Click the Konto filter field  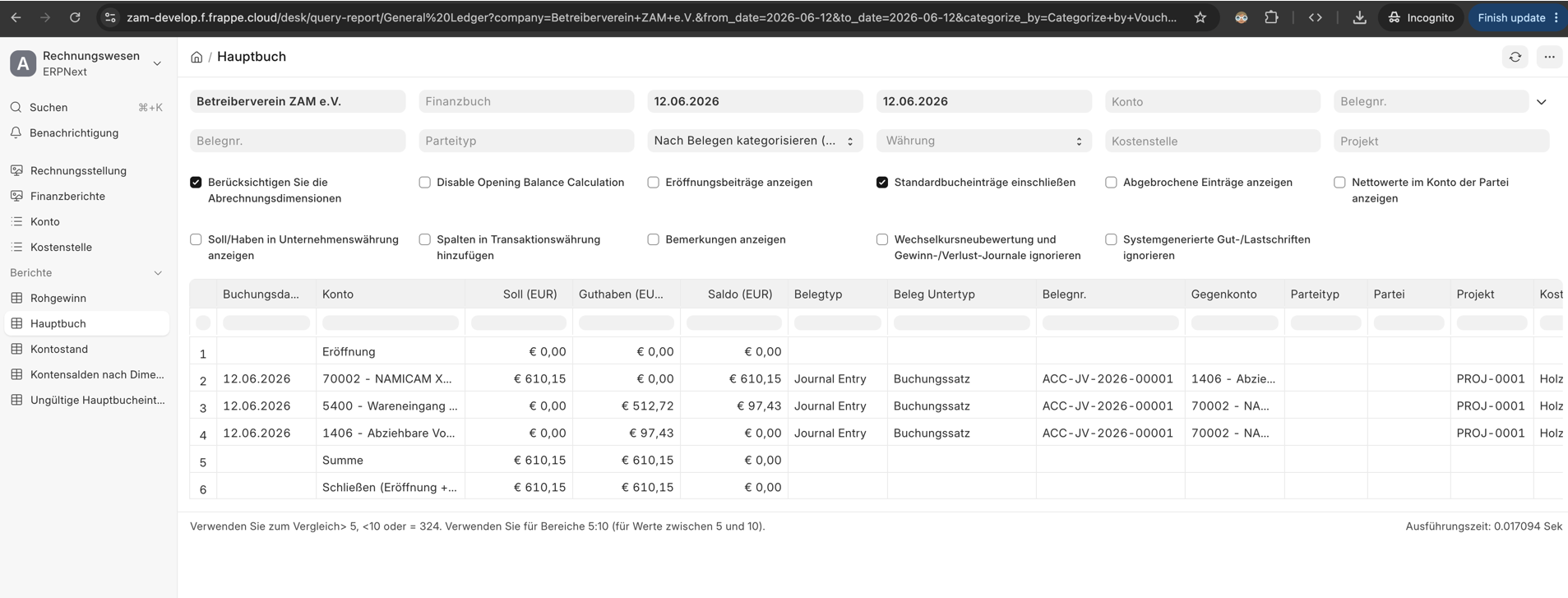[1213, 101]
